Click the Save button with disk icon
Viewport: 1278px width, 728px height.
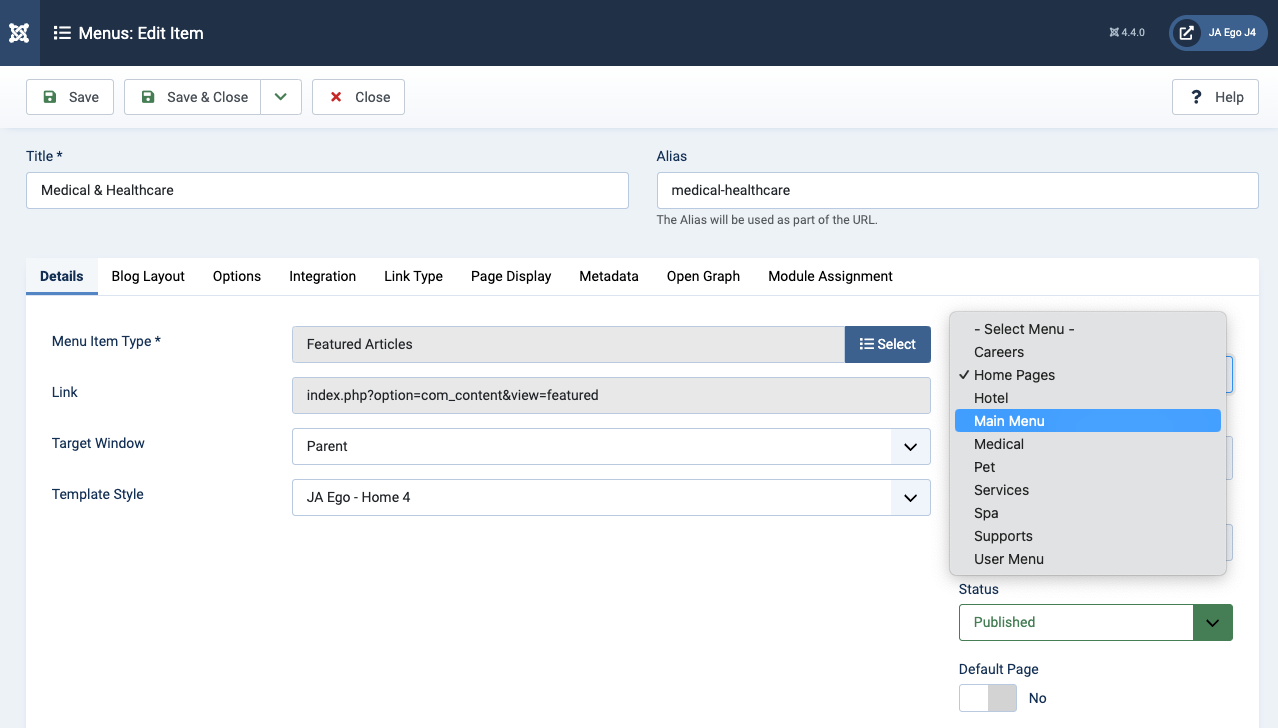(70, 97)
